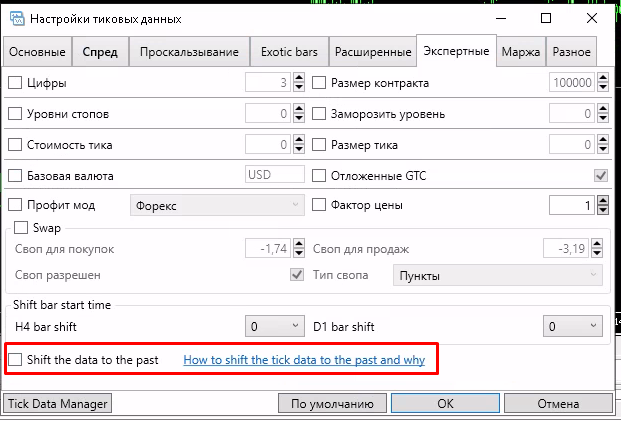
Task: Open How to shift the tick data link
Action: [x=304, y=360]
